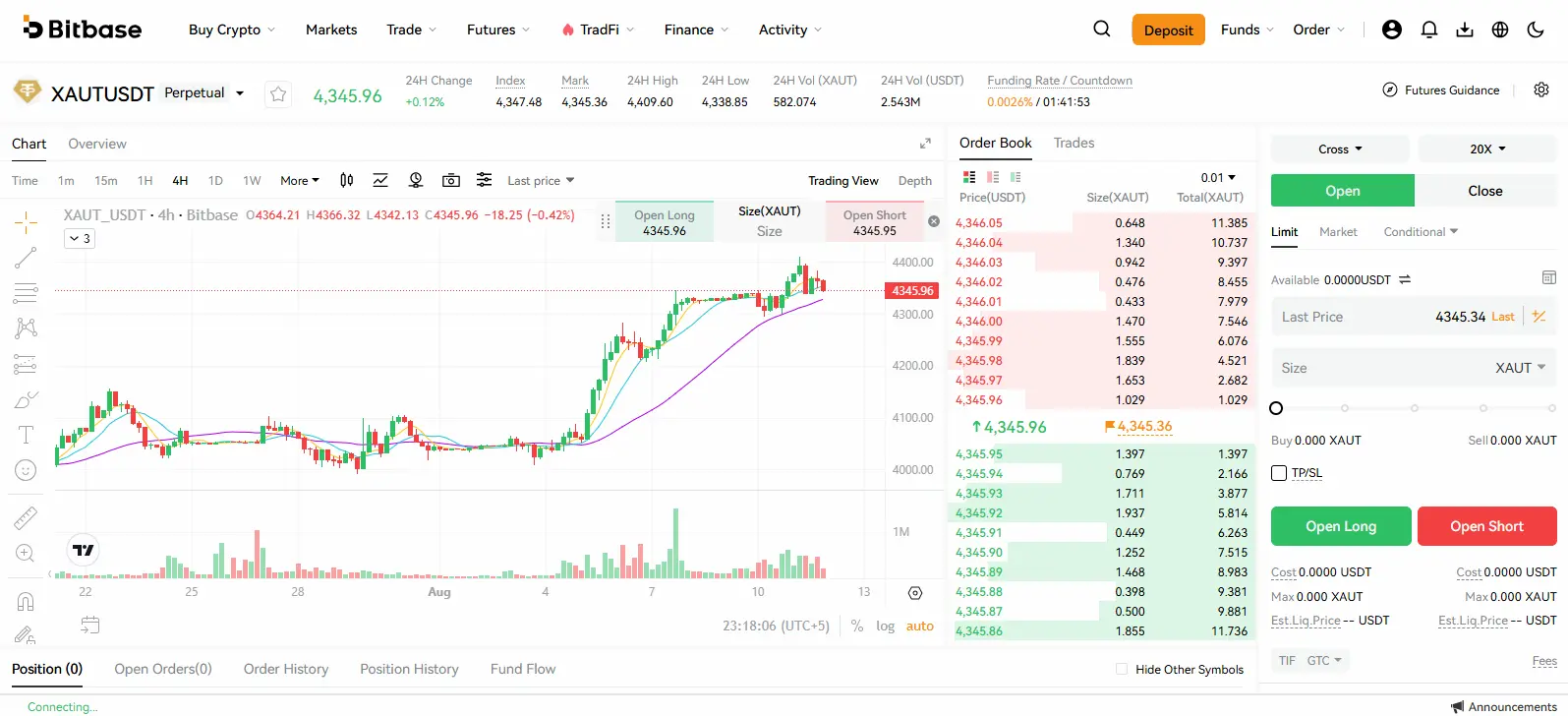This screenshot has height=716, width=1568.
Task: Toggle log scale on chart
Action: (886, 626)
